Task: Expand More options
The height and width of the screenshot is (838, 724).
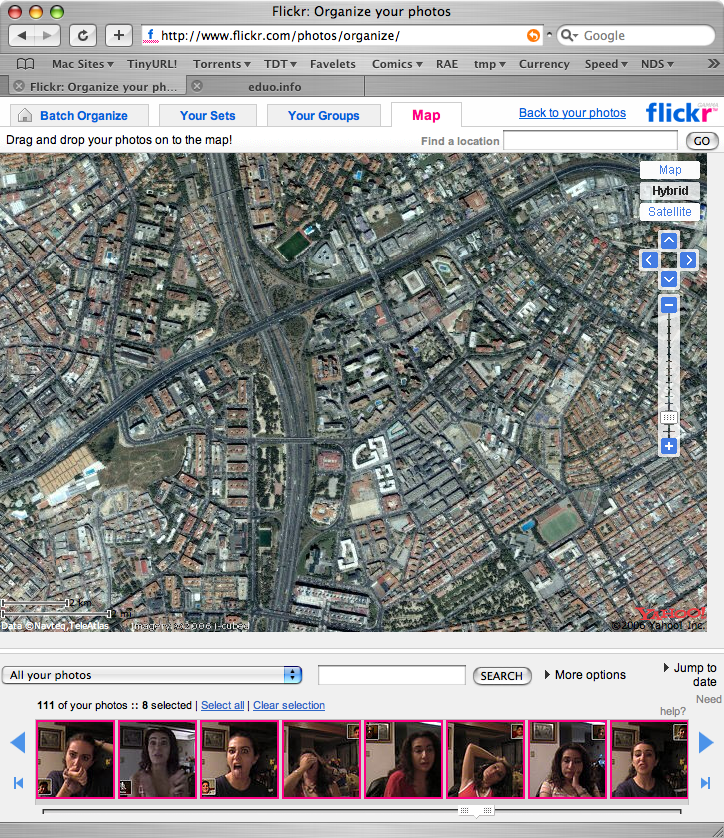Action: [585, 675]
